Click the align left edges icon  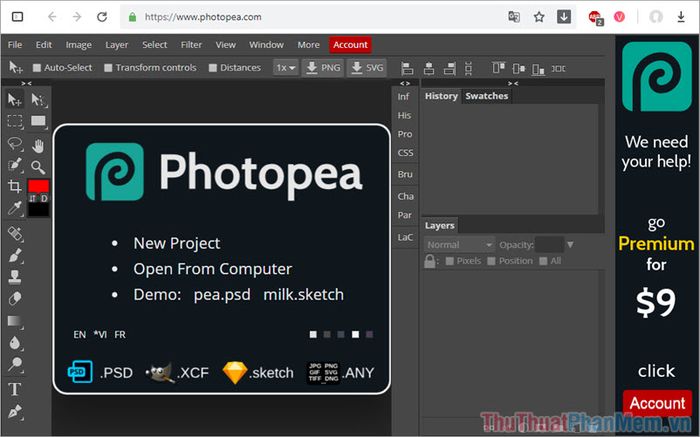[407, 68]
